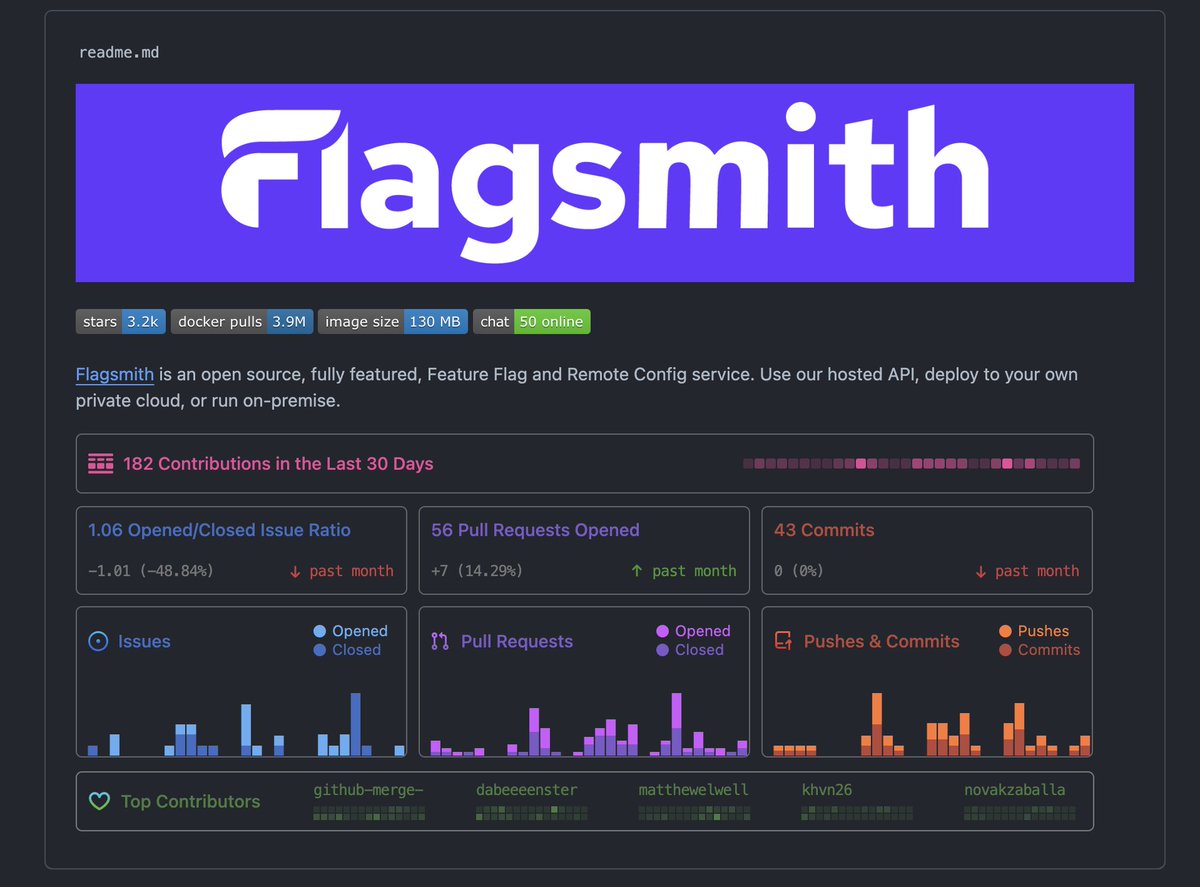Click 'past month' under 43 Commits
Screen dimensions: 1200x887
tap(1037, 571)
